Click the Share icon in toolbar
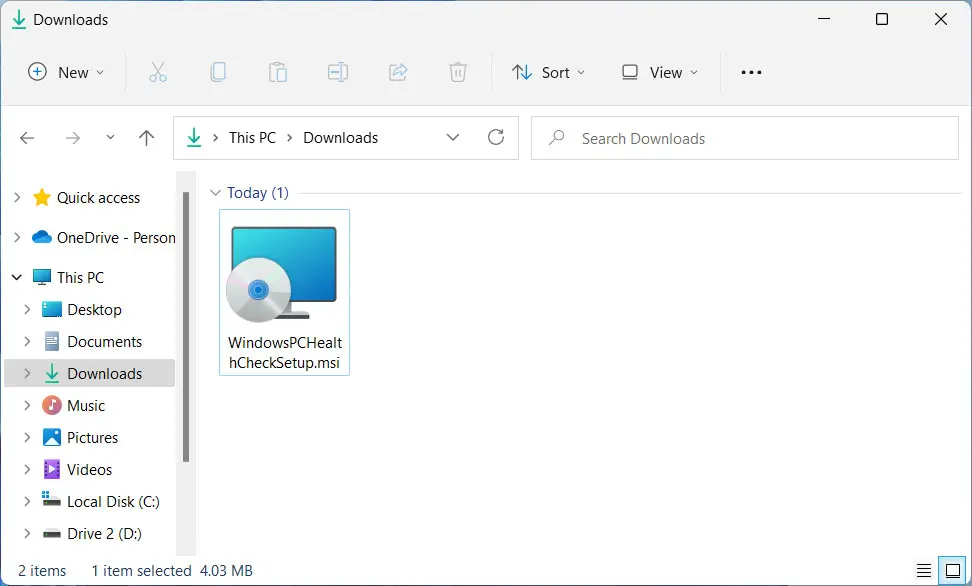This screenshot has height=586, width=972. (398, 73)
